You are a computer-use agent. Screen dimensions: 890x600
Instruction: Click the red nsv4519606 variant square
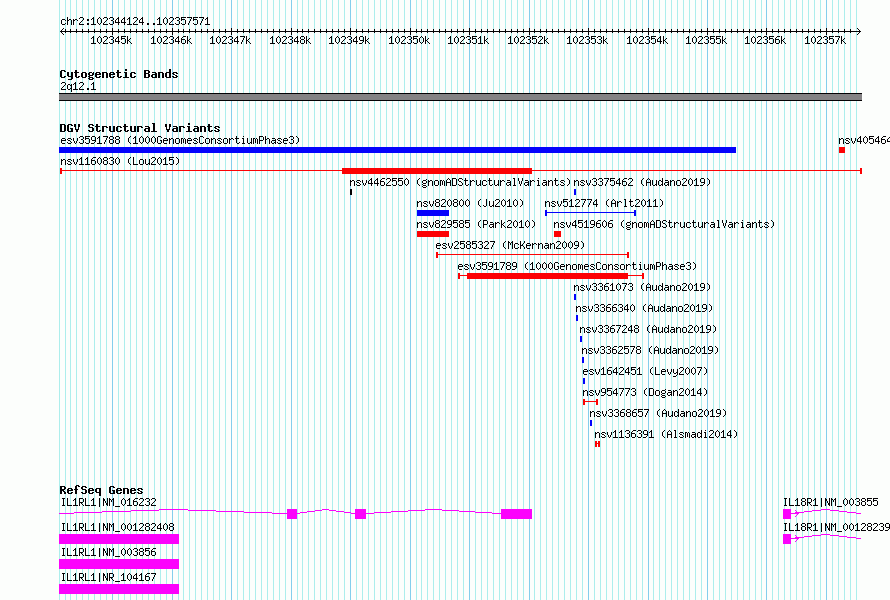tap(557, 234)
